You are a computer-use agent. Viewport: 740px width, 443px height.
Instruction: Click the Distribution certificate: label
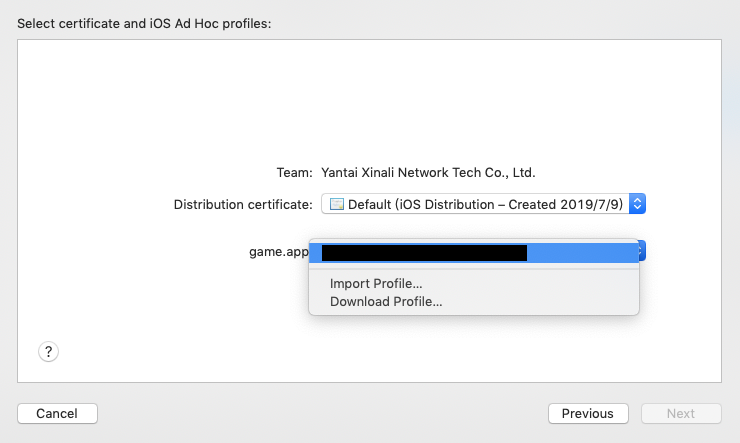243,204
